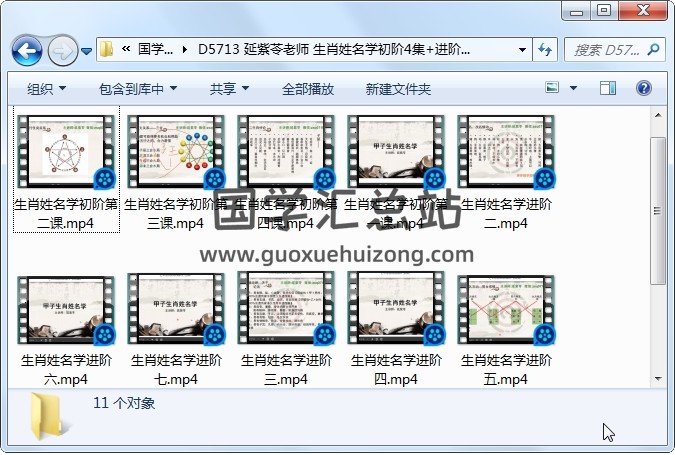Click player badge on 生肖姓名学初阶第三课.mp4
675x455 pixels.
click(x=215, y=178)
